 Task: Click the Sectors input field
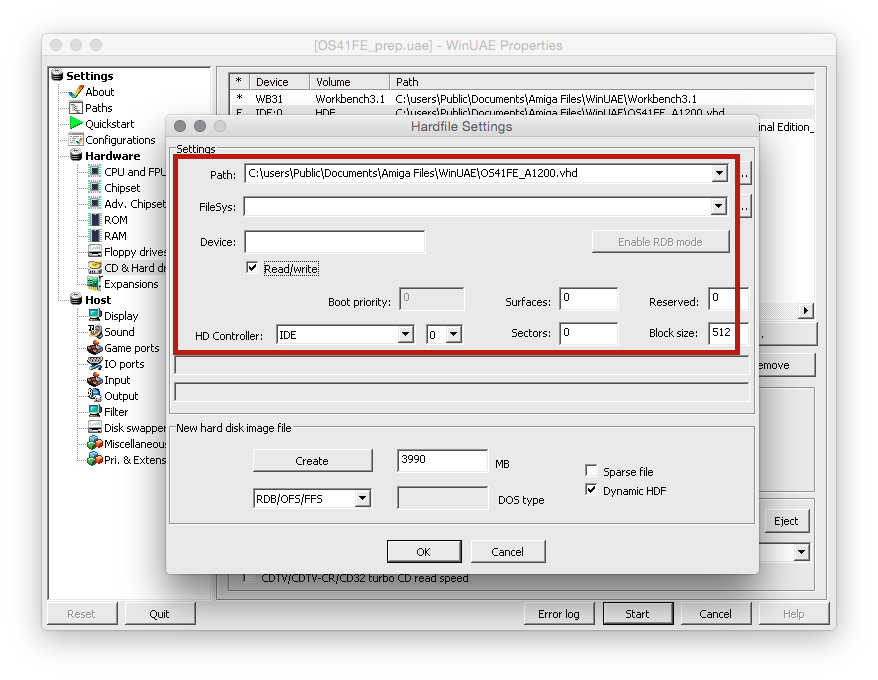coord(589,333)
